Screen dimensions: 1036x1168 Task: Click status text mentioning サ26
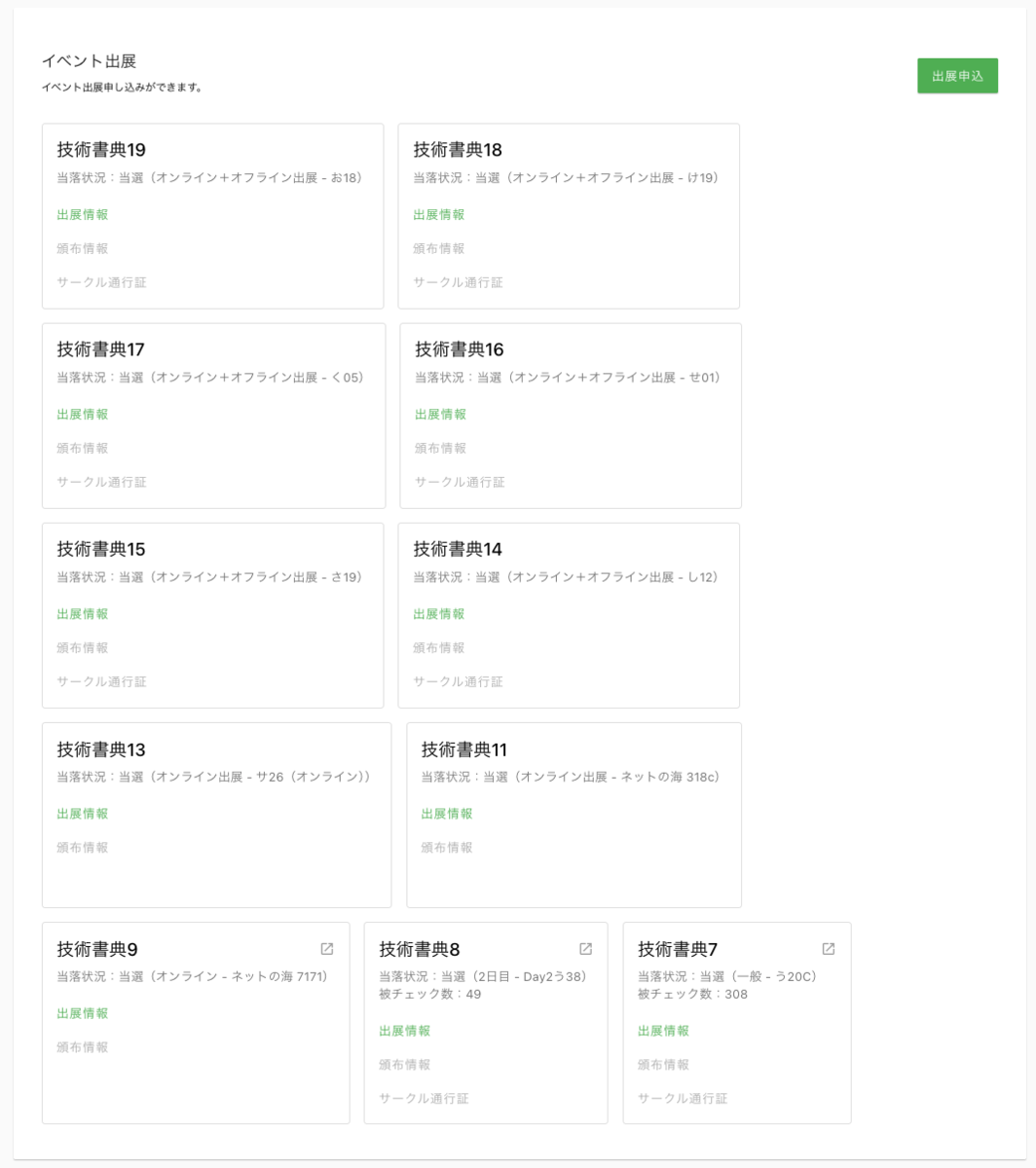(x=214, y=777)
